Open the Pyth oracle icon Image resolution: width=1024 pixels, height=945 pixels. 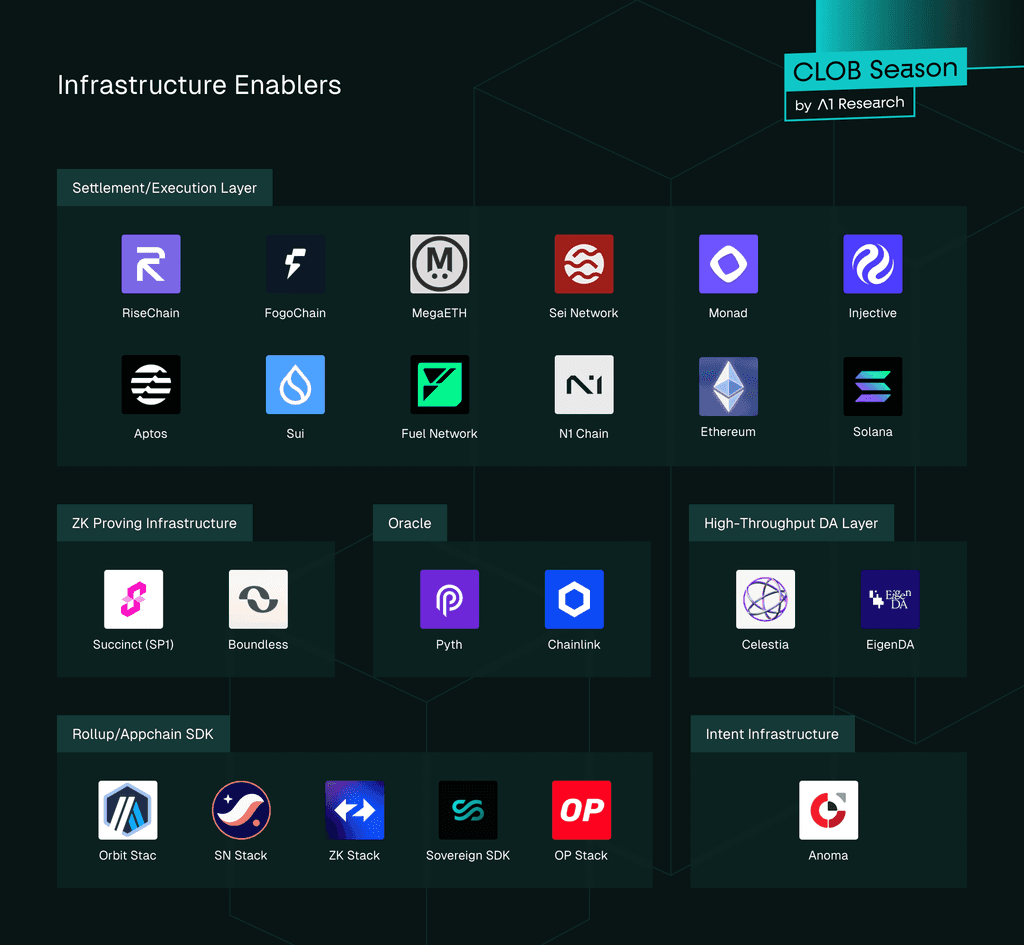tap(449, 599)
